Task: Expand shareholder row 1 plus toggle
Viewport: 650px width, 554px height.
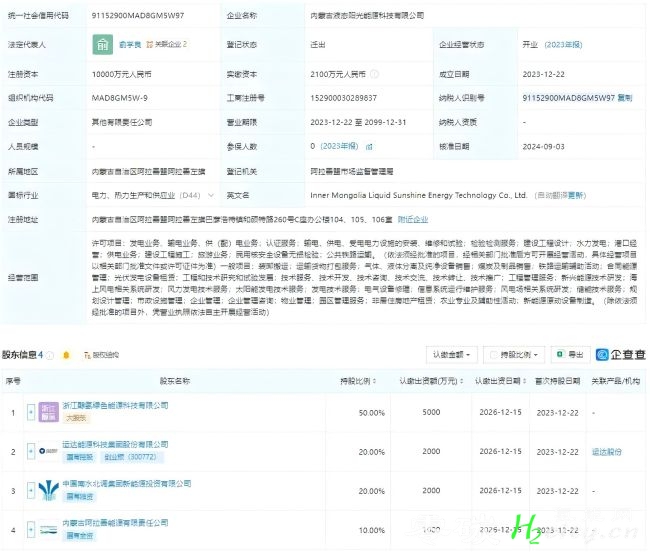Action: coord(31,412)
